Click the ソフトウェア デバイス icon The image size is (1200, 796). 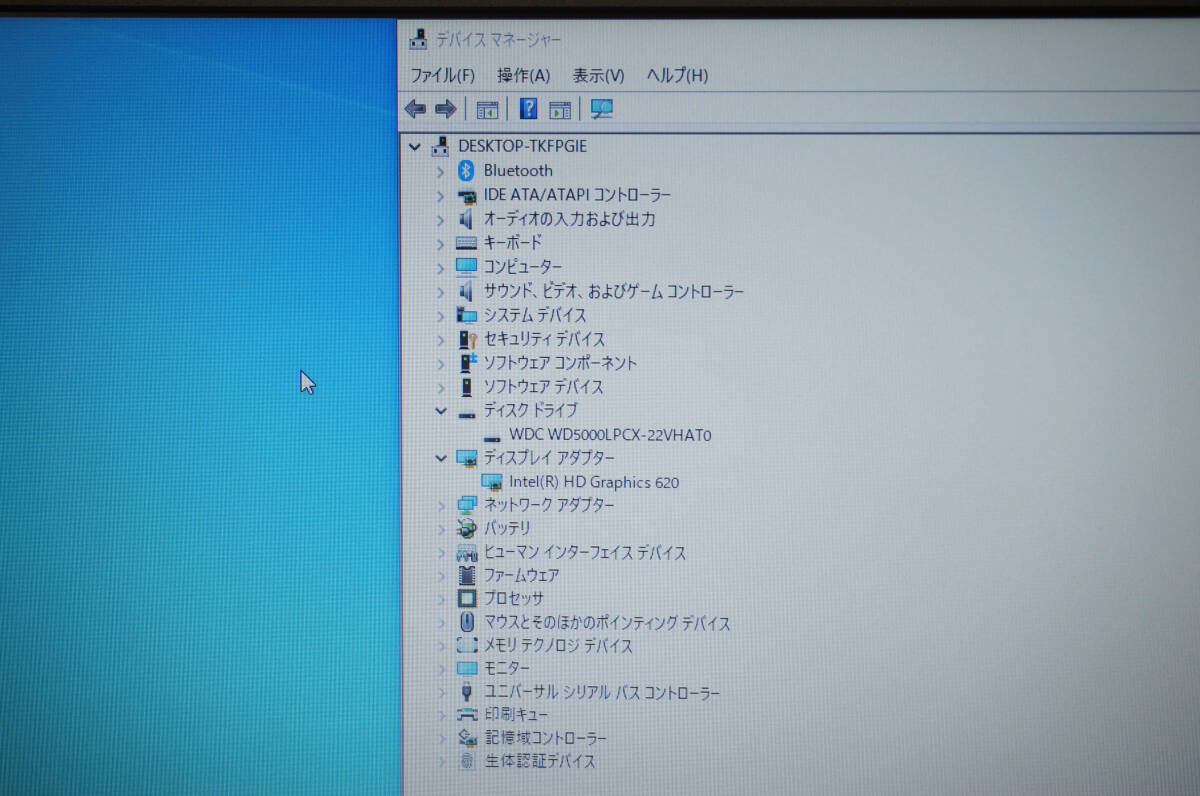coord(466,386)
